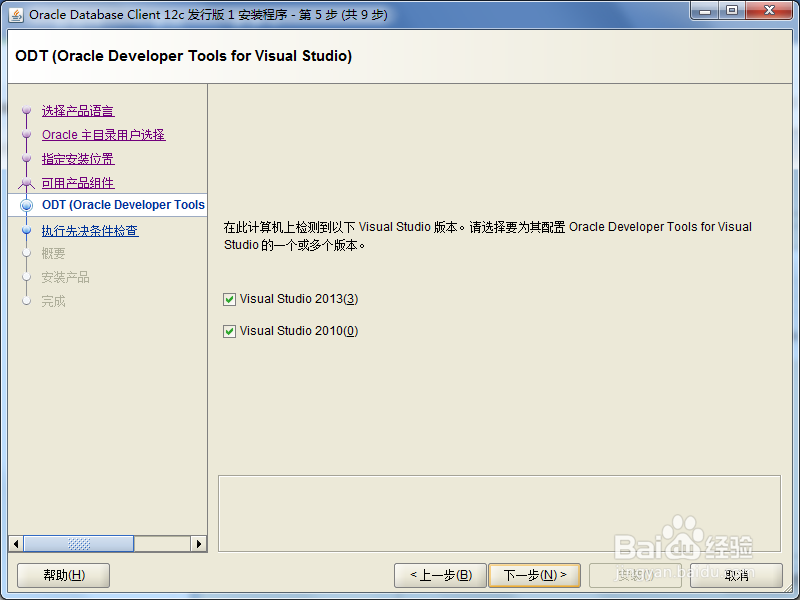Open the 选择产品语言 step link
800x600 pixels.
78,111
